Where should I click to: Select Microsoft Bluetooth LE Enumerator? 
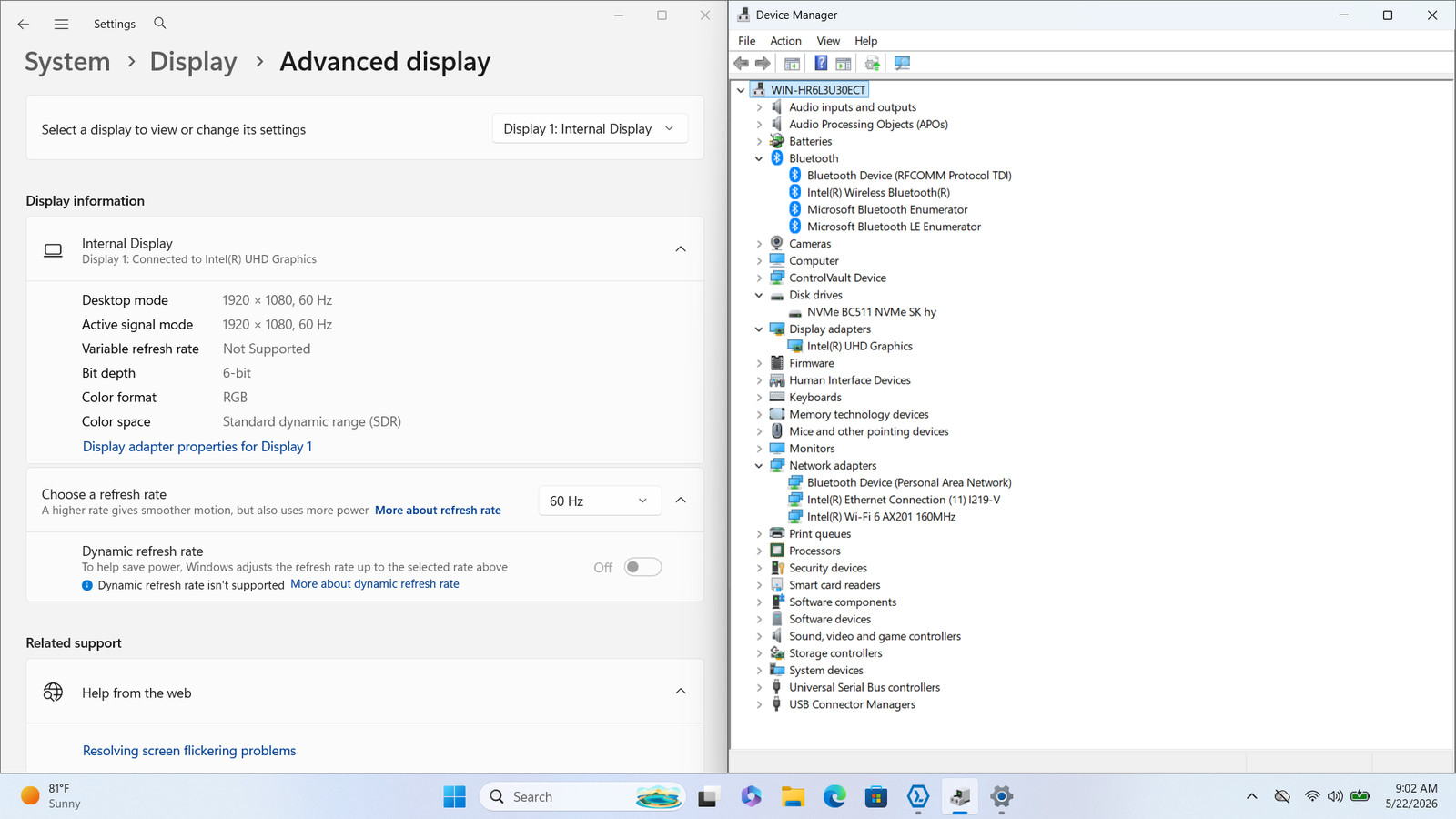point(894,227)
